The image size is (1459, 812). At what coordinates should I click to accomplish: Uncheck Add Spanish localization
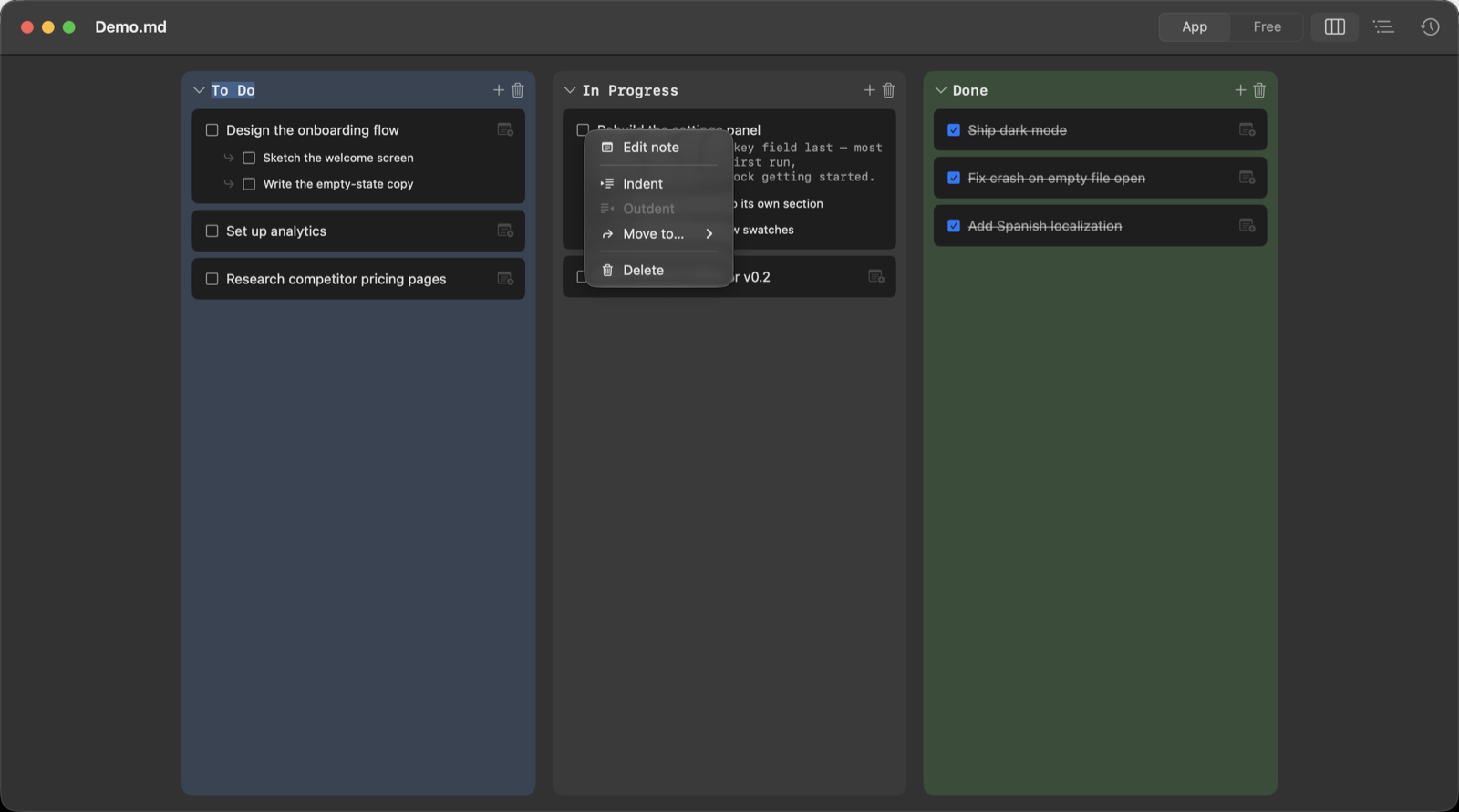(954, 226)
